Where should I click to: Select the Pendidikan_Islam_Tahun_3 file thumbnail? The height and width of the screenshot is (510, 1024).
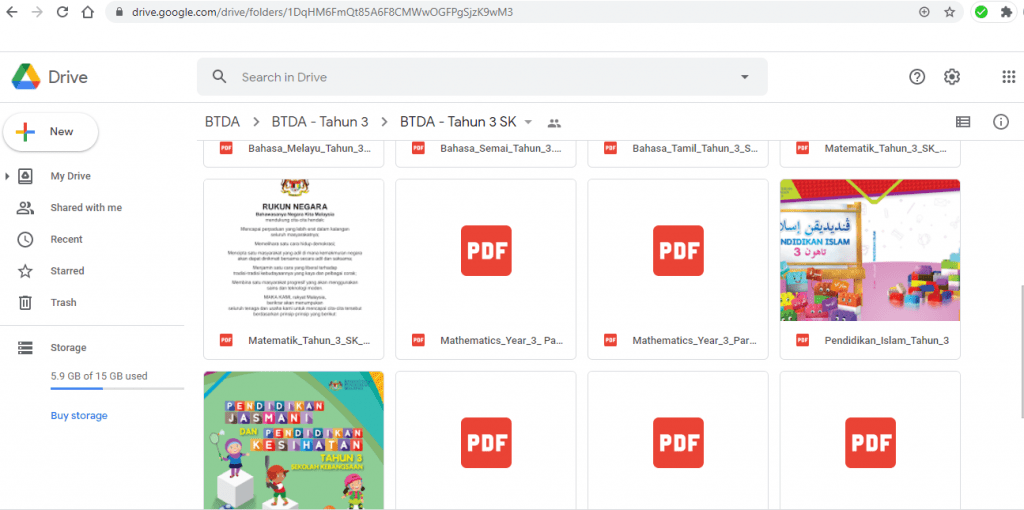point(870,250)
